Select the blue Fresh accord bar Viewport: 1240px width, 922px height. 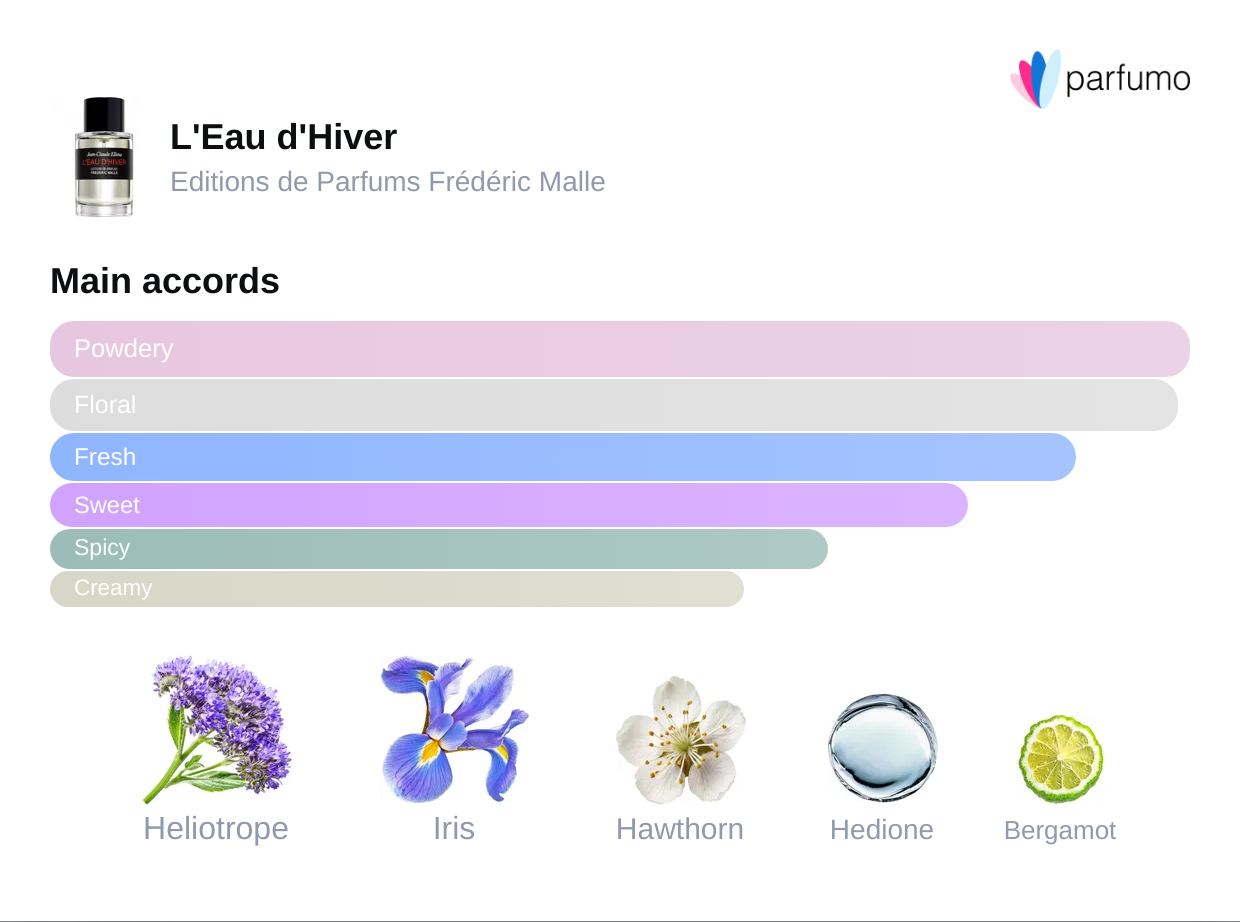point(562,457)
